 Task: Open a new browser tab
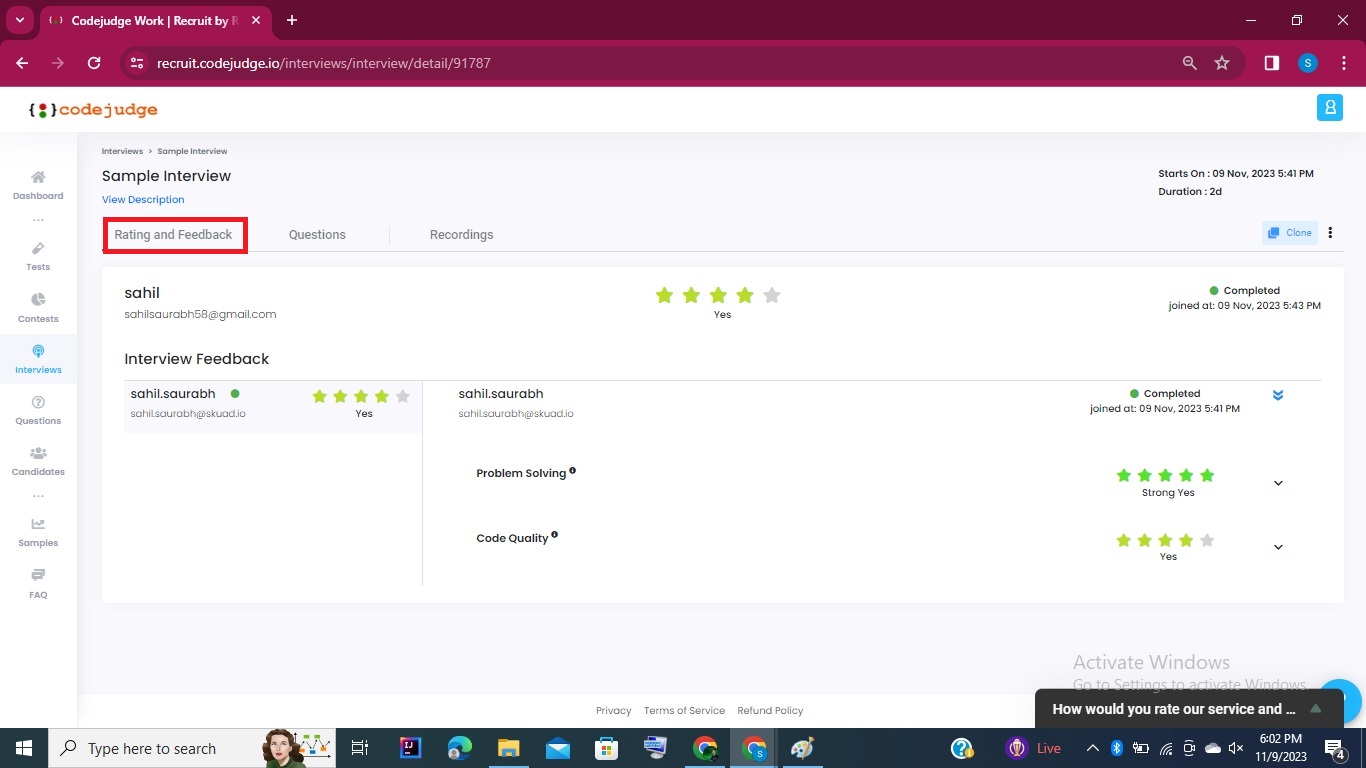[x=292, y=20]
